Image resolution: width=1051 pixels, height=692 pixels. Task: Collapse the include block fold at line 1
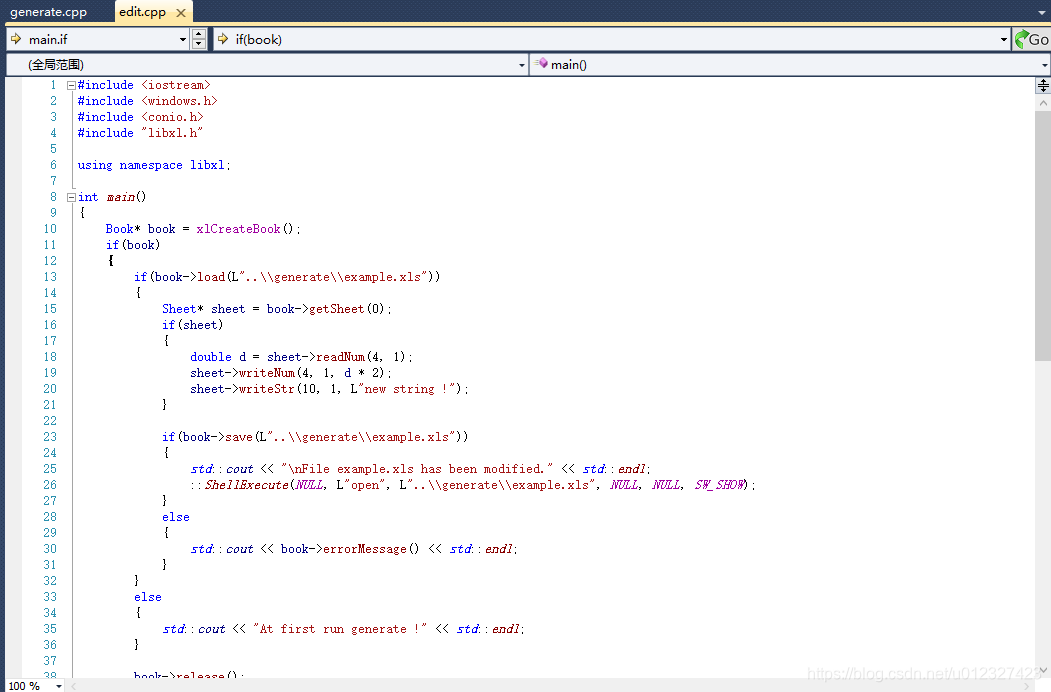tap(70, 85)
